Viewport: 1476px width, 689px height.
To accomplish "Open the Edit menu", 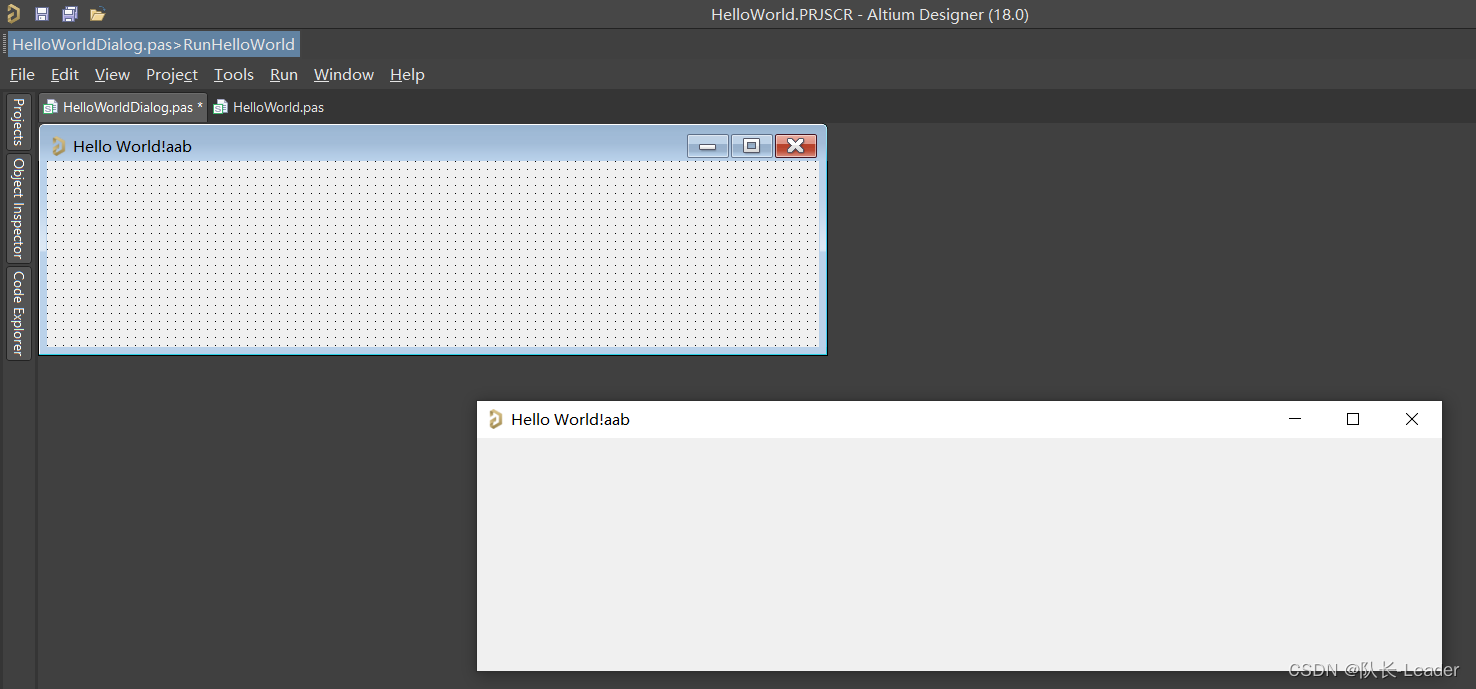I will point(65,75).
